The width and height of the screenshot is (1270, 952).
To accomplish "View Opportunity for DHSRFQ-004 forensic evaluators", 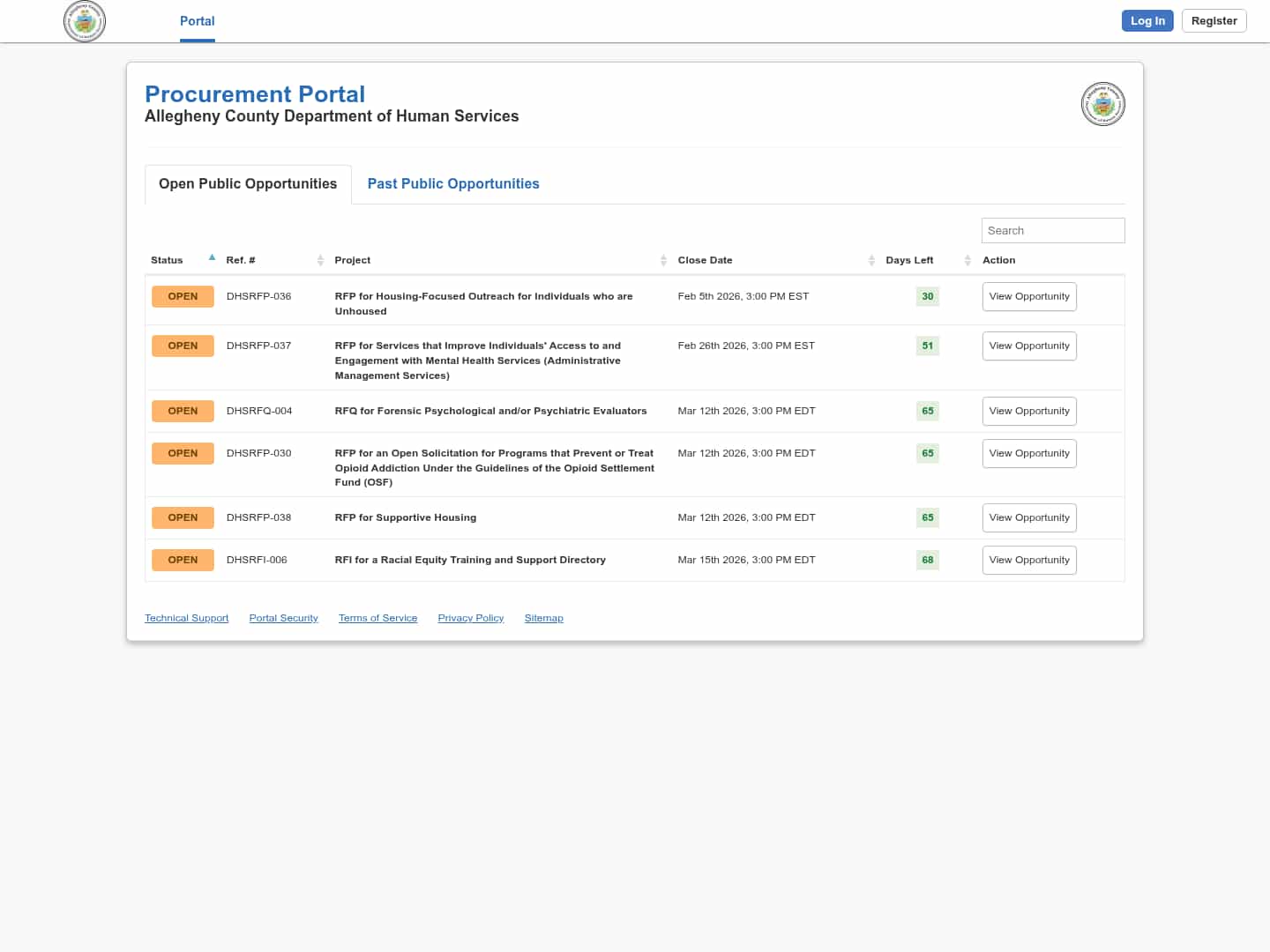I will point(1028,412).
